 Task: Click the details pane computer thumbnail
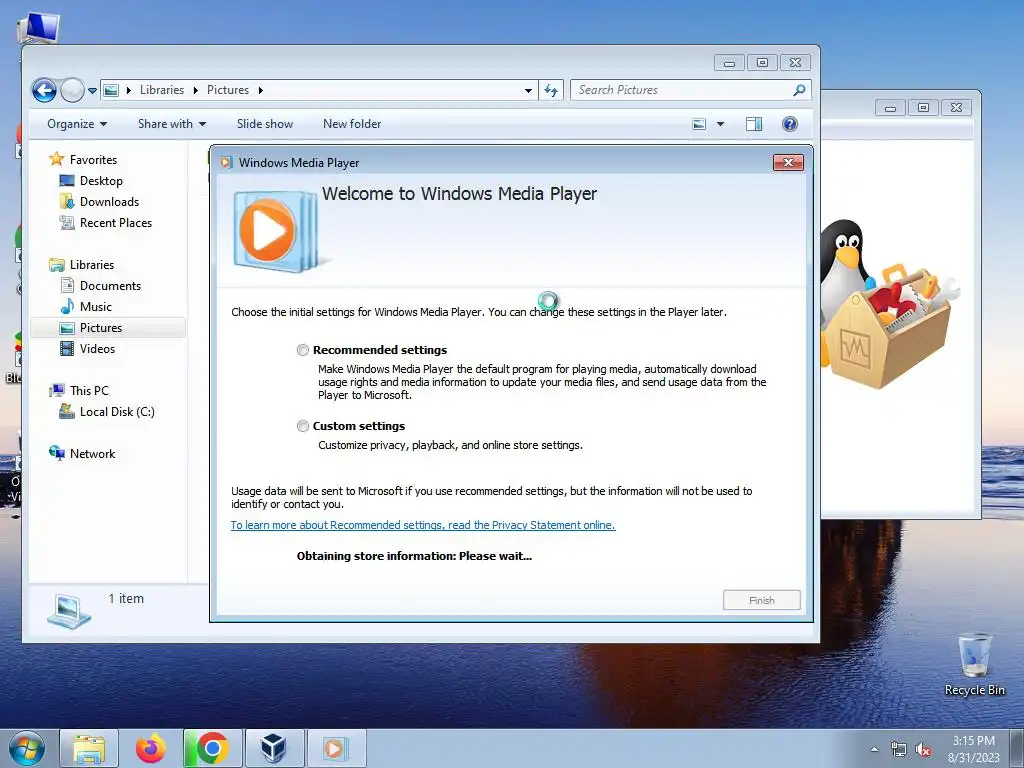coord(69,611)
